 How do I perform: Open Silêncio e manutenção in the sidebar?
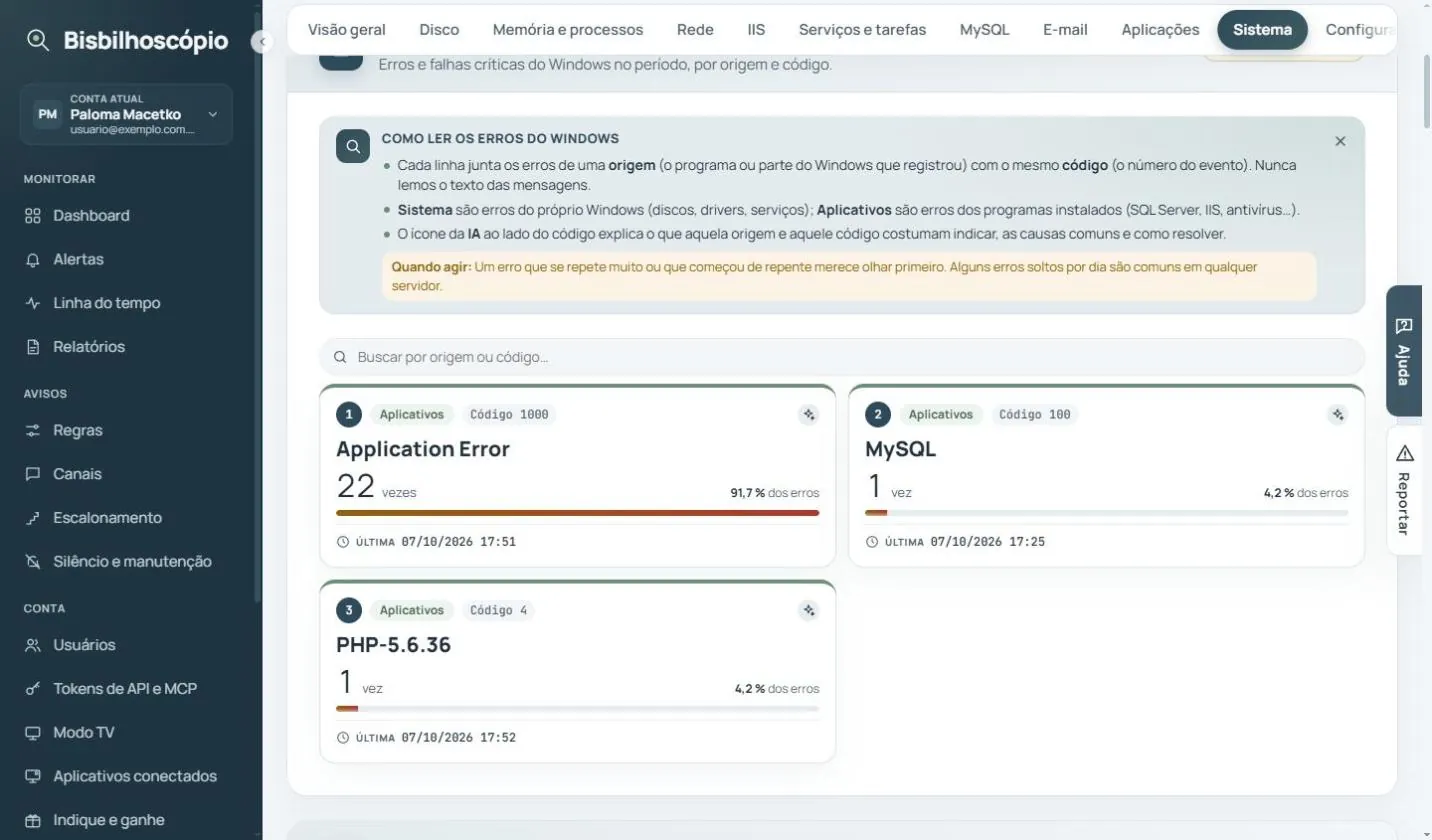131,562
